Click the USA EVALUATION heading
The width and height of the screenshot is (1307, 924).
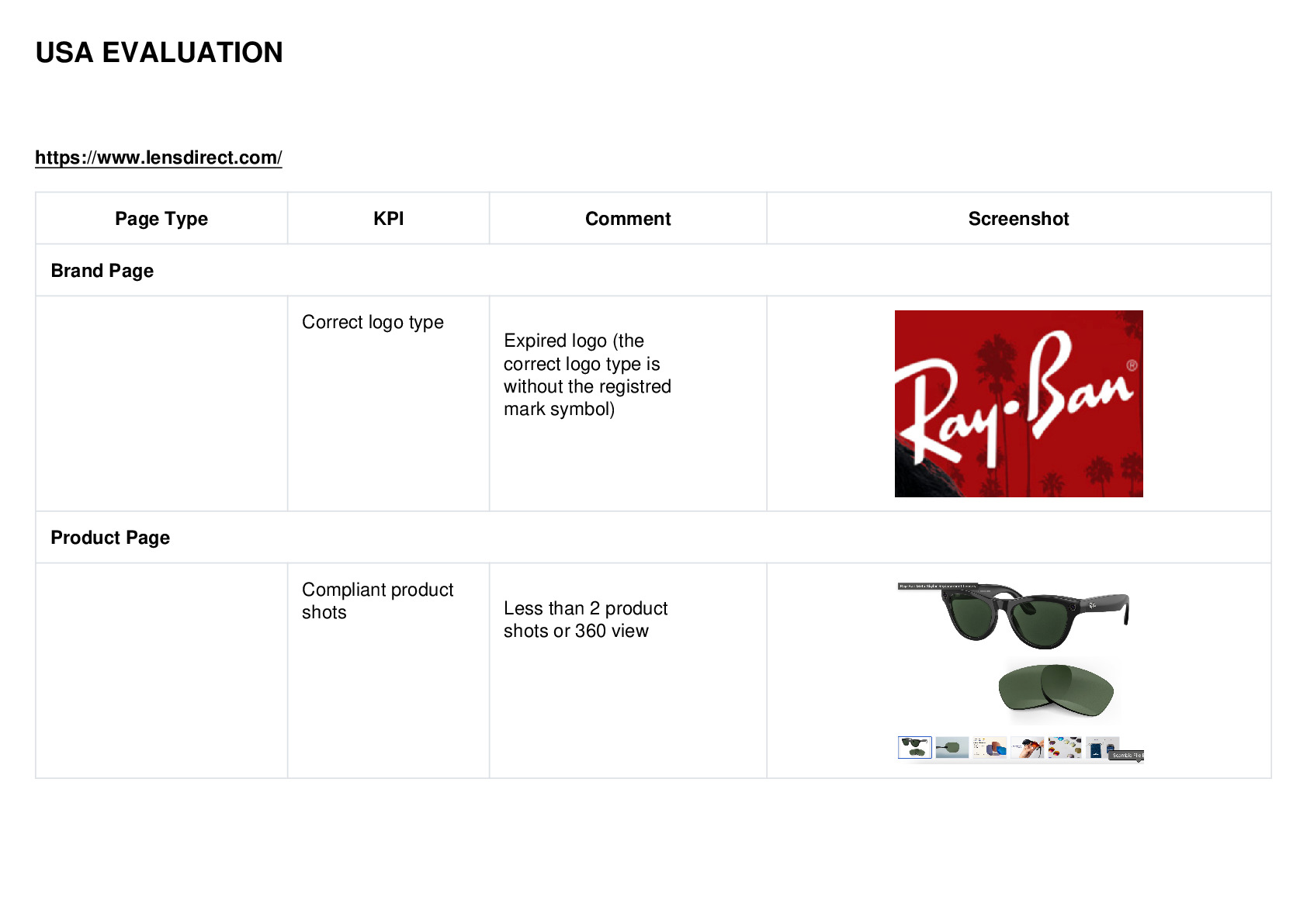click(159, 53)
